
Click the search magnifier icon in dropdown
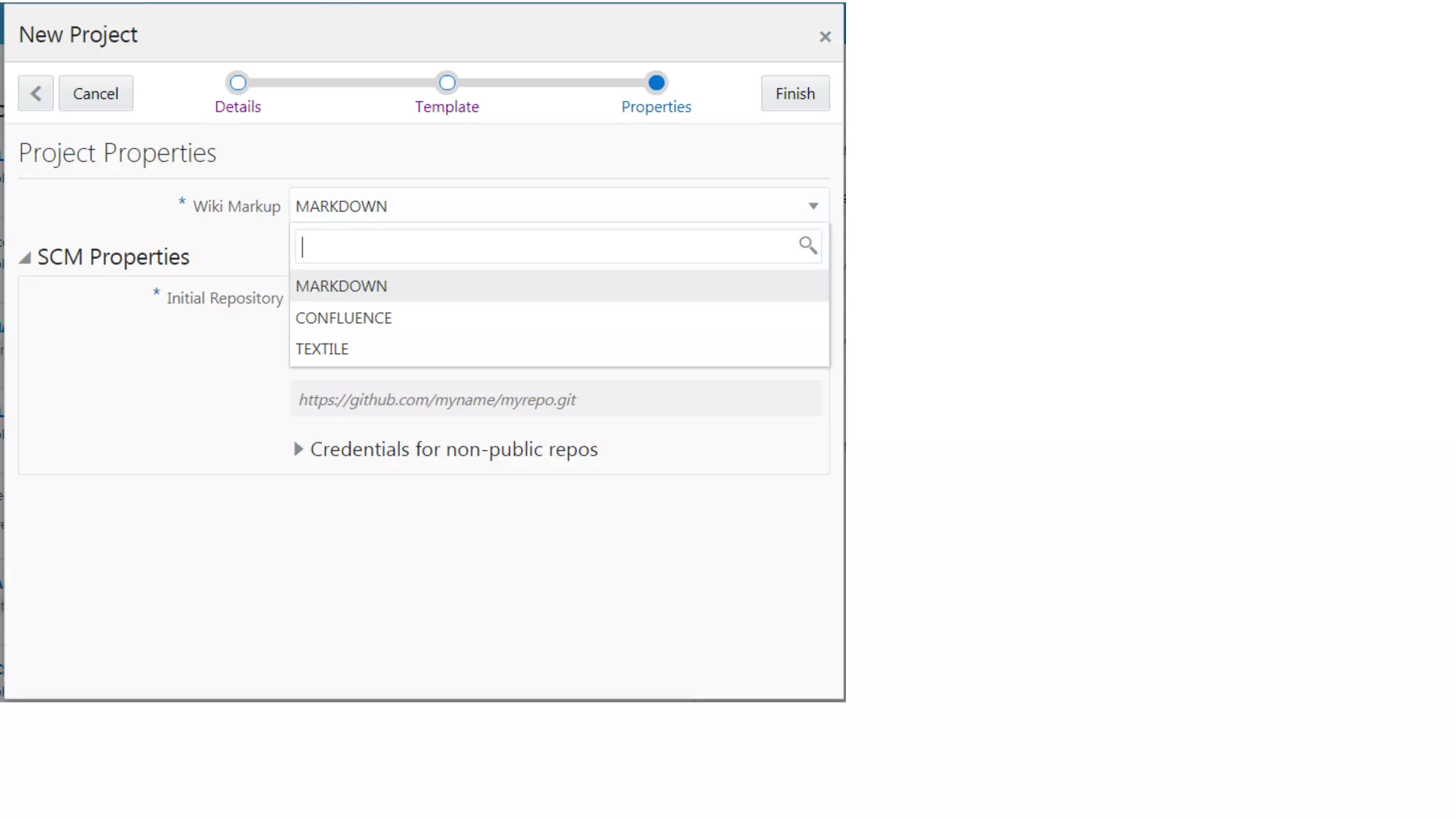[807, 245]
